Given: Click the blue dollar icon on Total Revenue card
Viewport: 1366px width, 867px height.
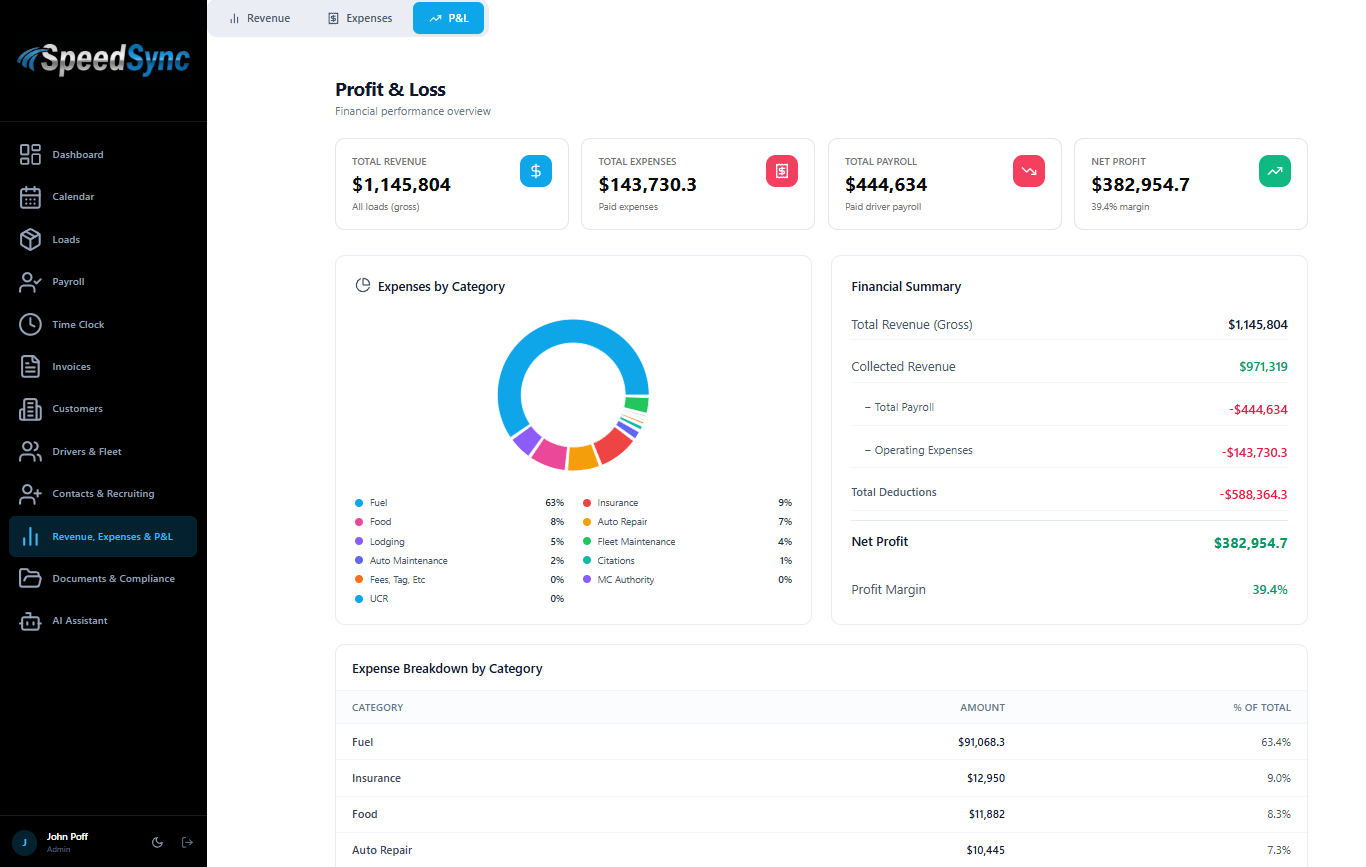Looking at the screenshot, I should [535, 171].
